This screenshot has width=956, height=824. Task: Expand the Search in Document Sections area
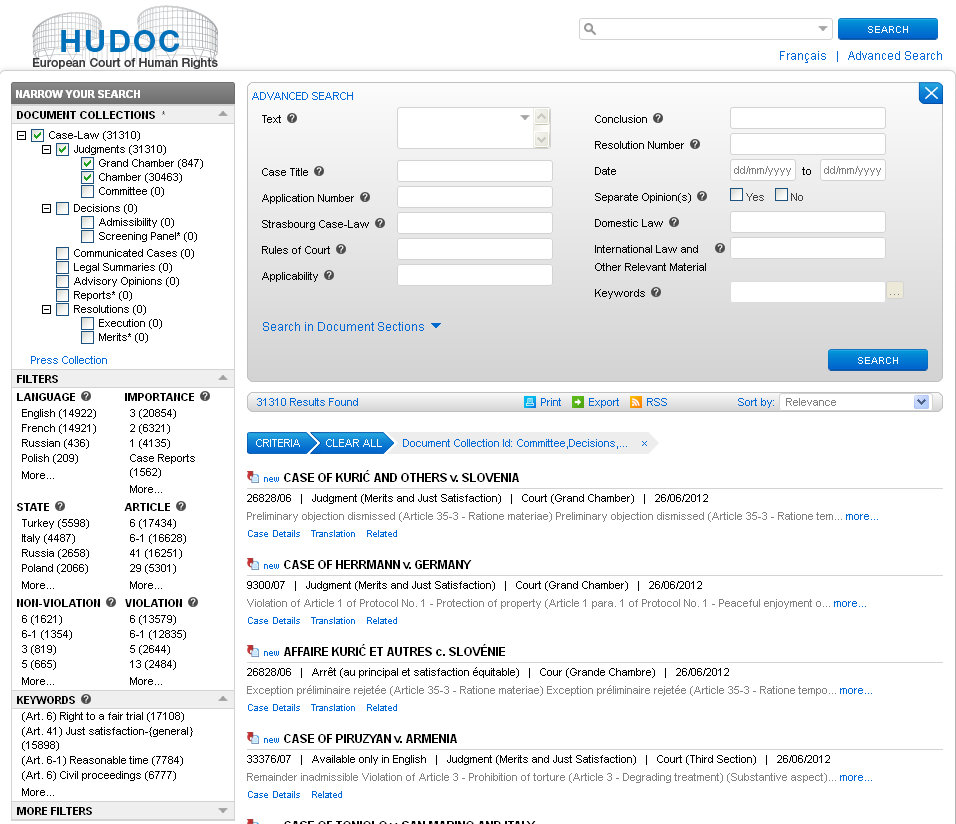click(345, 326)
